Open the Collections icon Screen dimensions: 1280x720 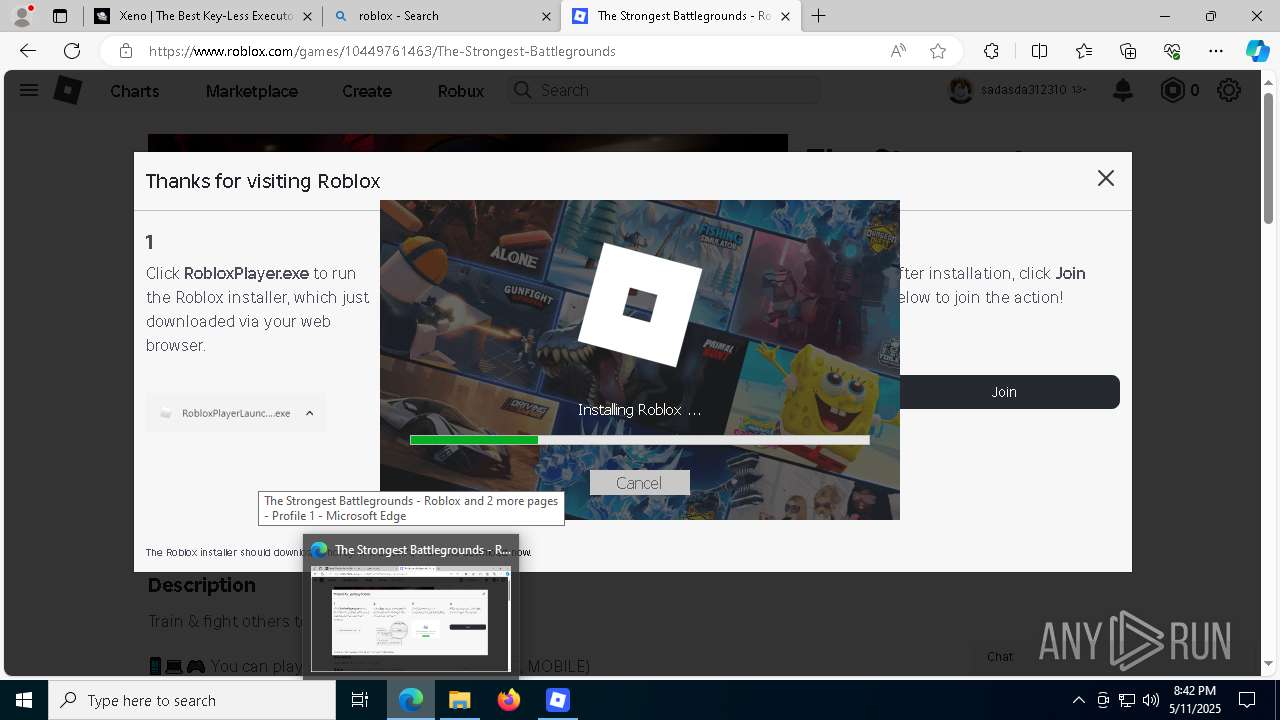pos(1128,51)
